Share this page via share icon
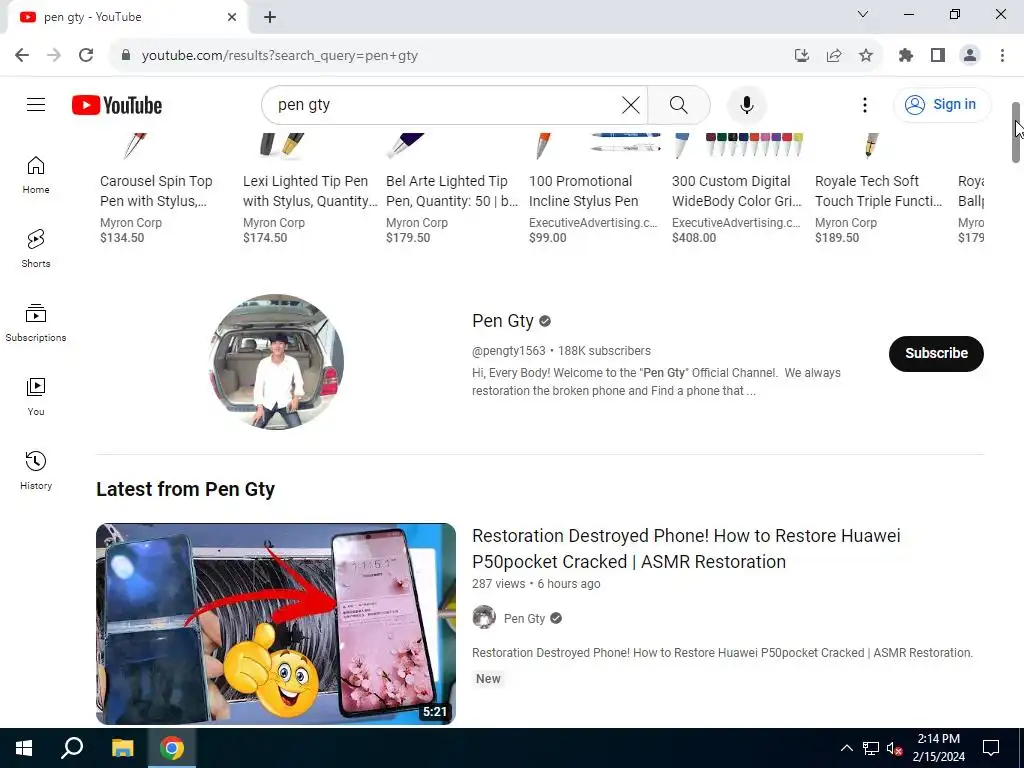Image resolution: width=1024 pixels, height=768 pixels. tap(834, 55)
